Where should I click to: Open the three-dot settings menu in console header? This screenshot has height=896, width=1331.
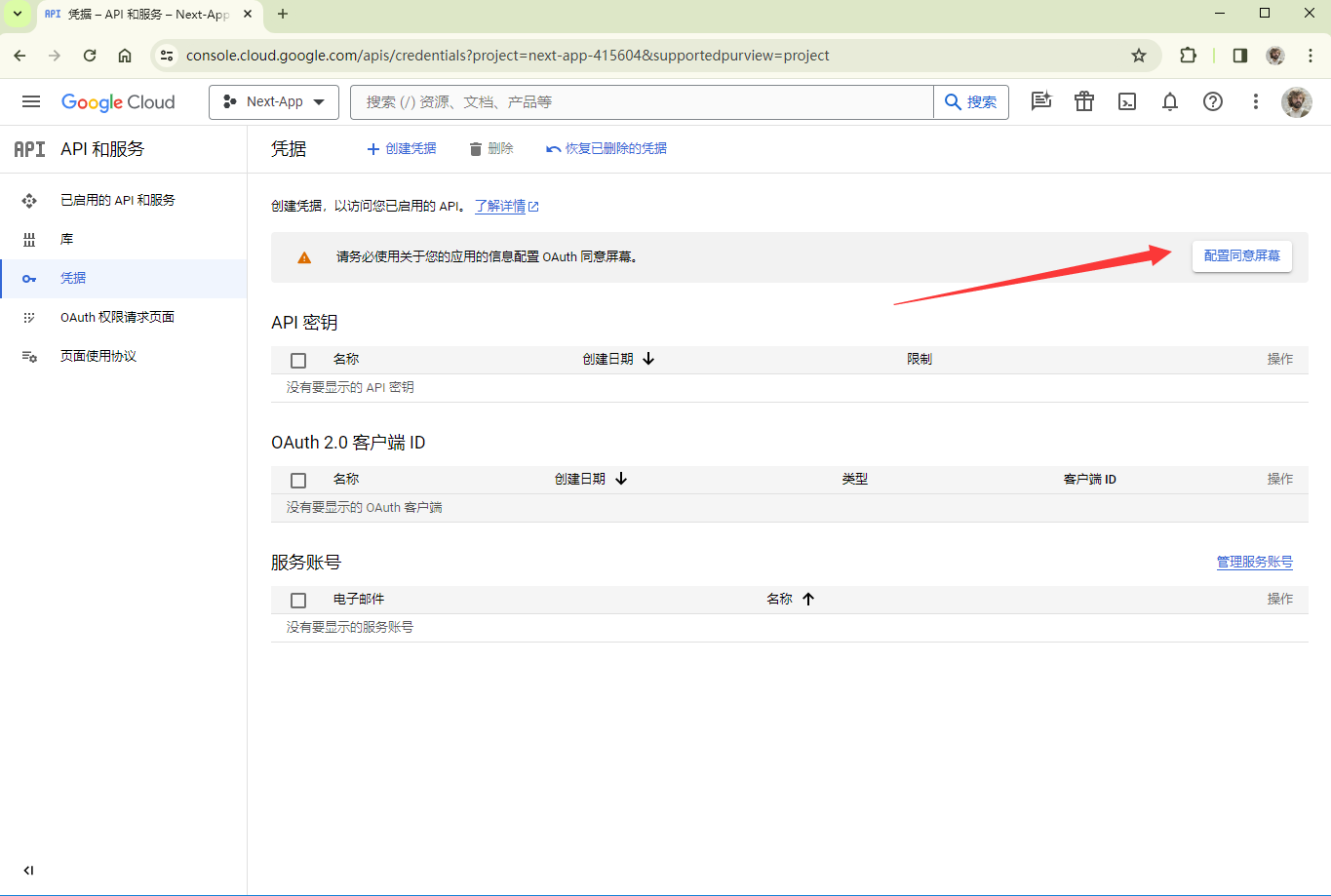pos(1256,101)
